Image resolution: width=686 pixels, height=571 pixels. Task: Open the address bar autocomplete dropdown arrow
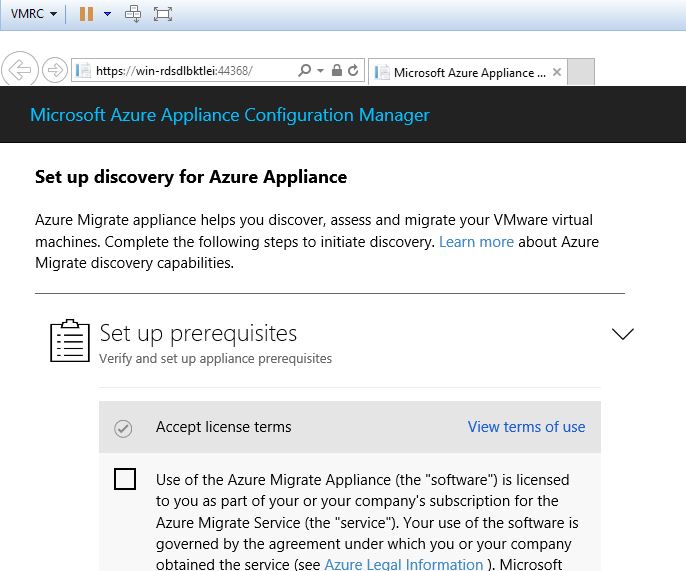click(x=320, y=70)
